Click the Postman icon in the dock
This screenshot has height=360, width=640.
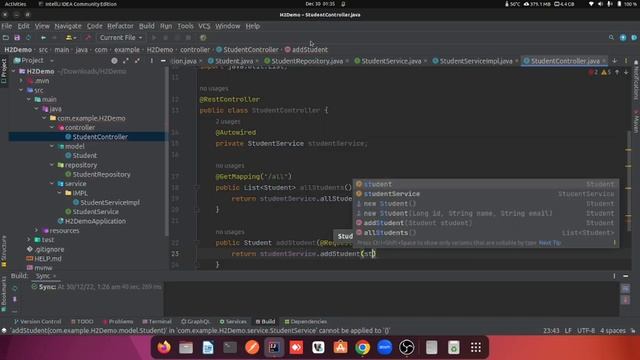tap(252, 347)
